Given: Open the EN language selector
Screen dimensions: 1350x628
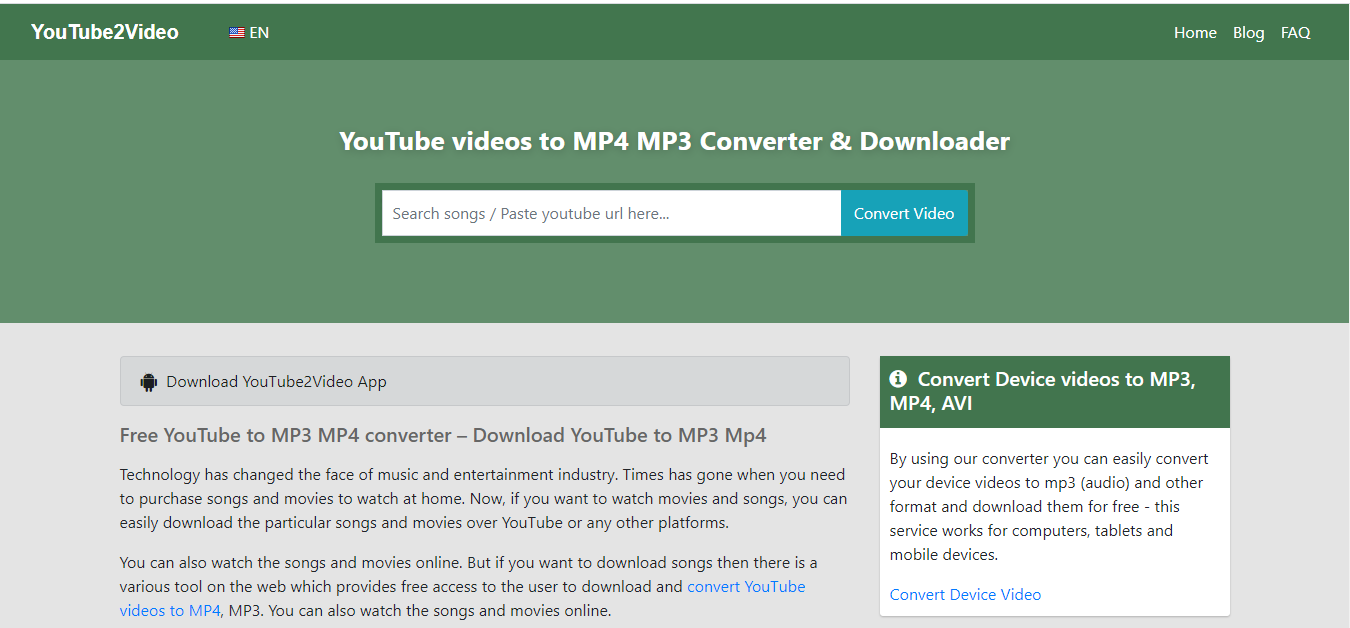Looking at the screenshot, I should coord(250,32).
